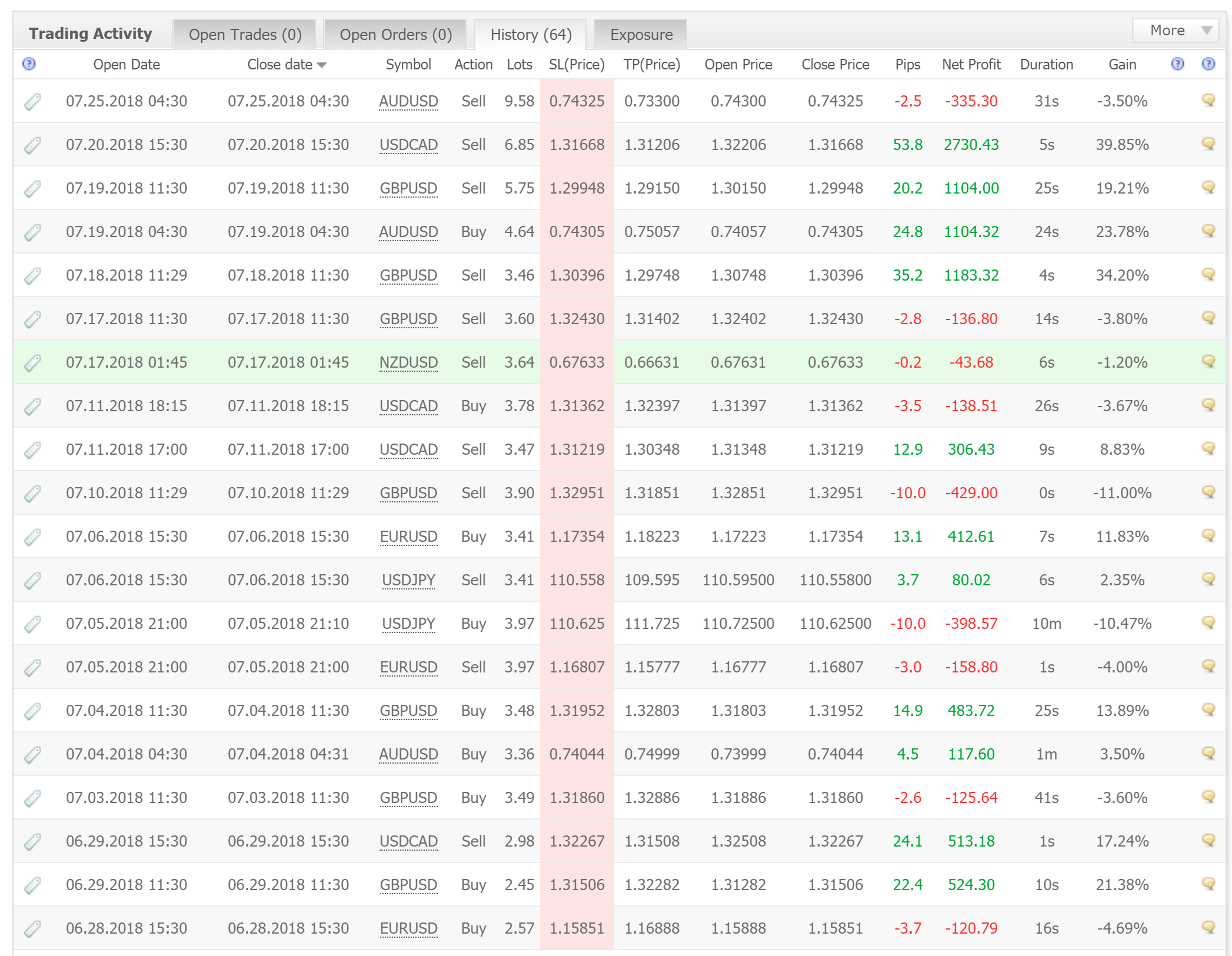
Task: Click the help icon left of Open Date
Action: pos(29,64)
